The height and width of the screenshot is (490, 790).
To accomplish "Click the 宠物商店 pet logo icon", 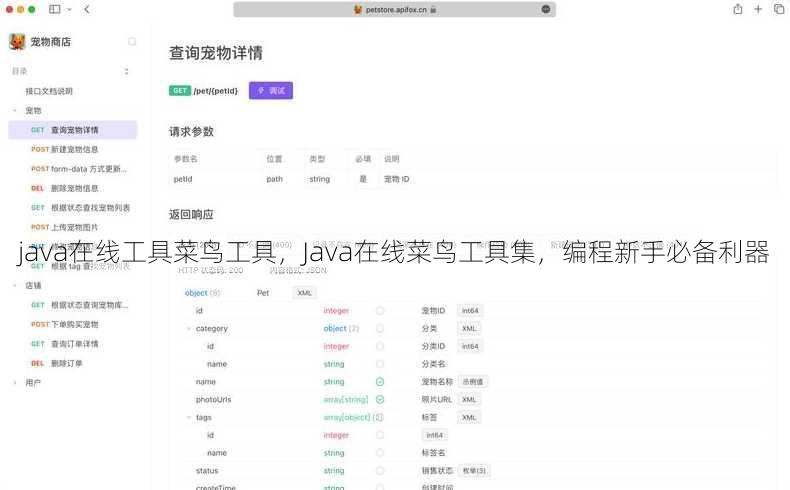I will [17, 42].
